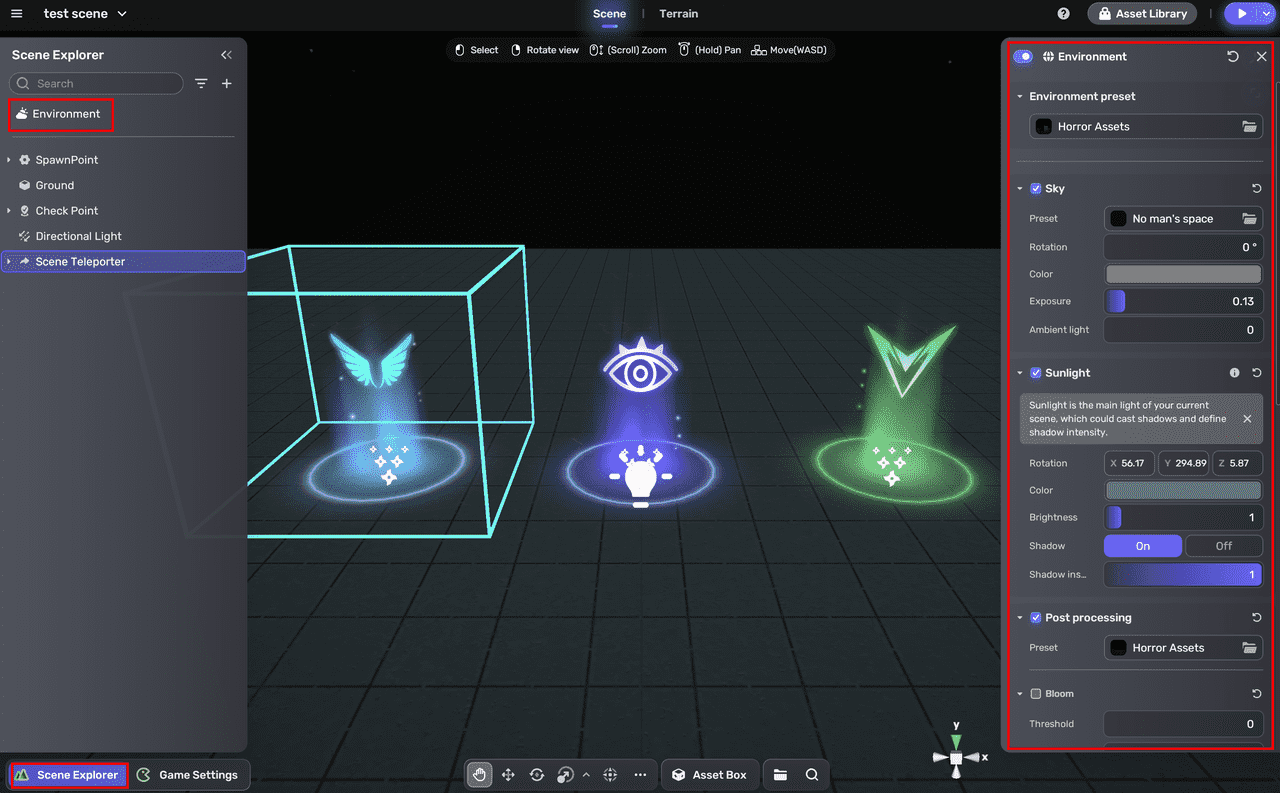Select the rotate tool in bottom toolbar

[537, 775]
